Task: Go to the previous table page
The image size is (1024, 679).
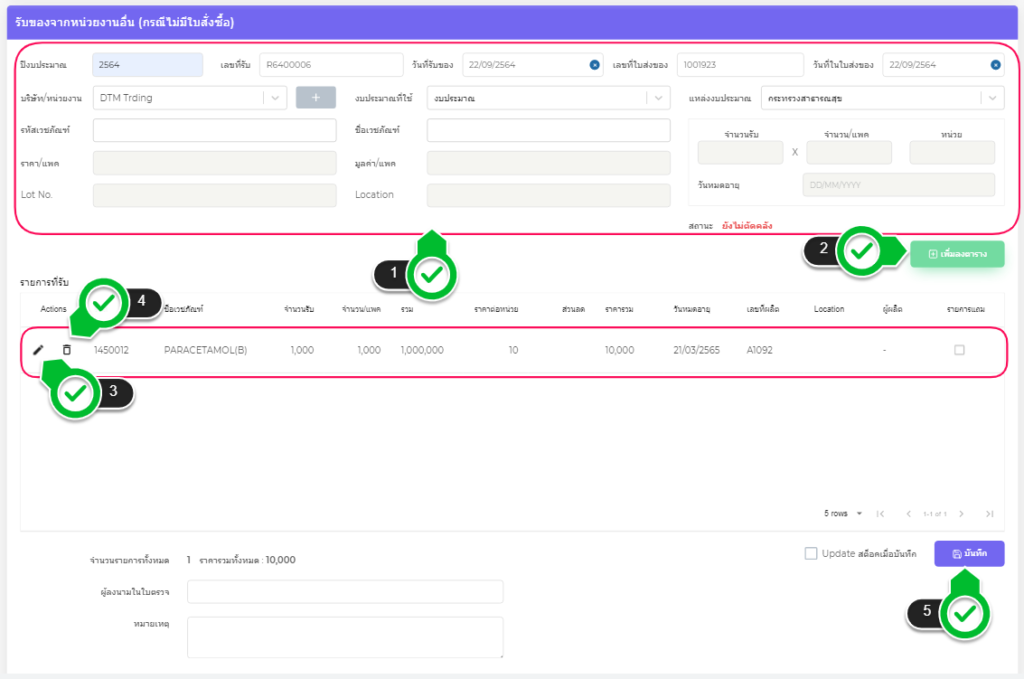Action: (908, 513)
